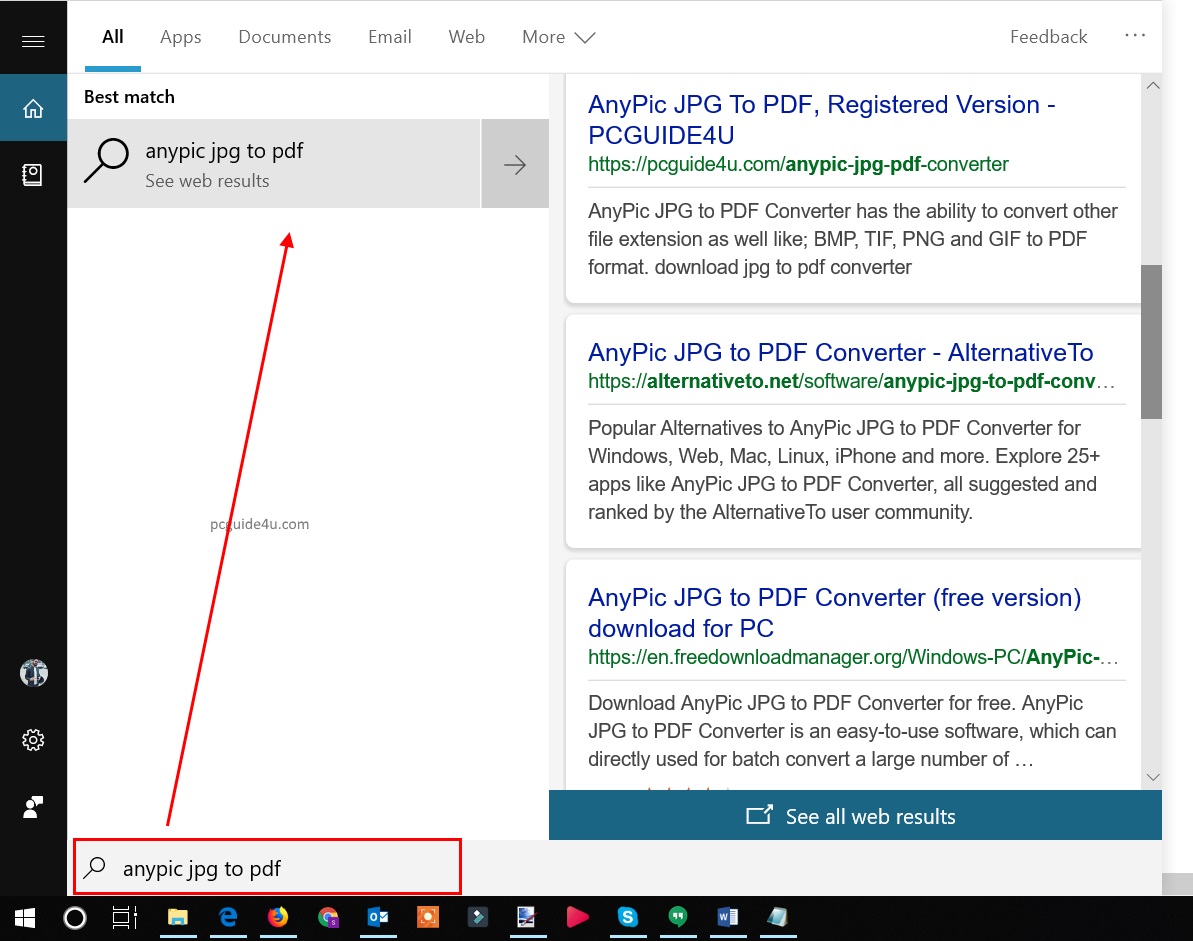This screenshot has width=1193, height=941.
Task: Expand best match result arrow
Action: [515, 165]
